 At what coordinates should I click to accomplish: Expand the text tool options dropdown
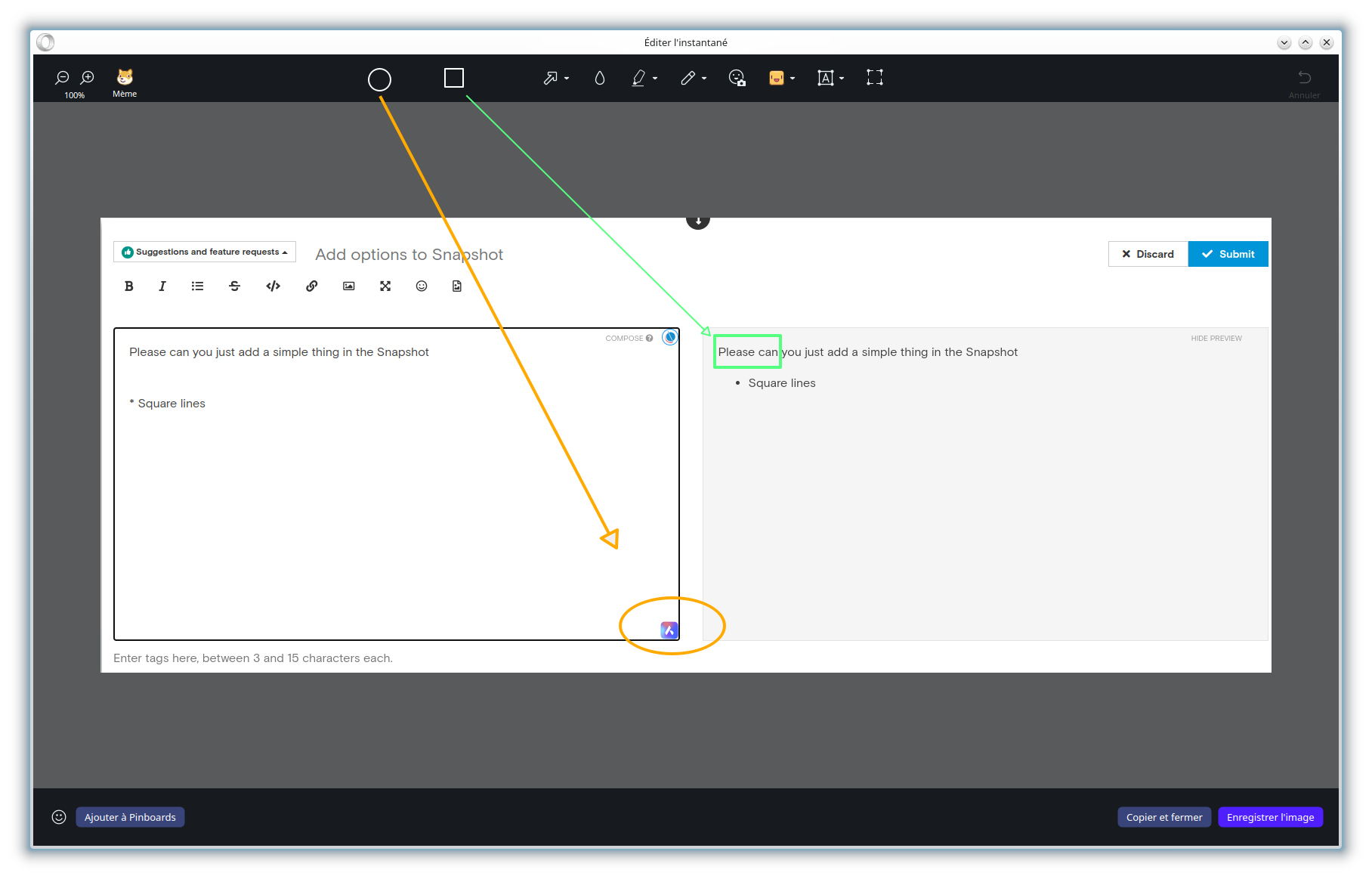842,79
